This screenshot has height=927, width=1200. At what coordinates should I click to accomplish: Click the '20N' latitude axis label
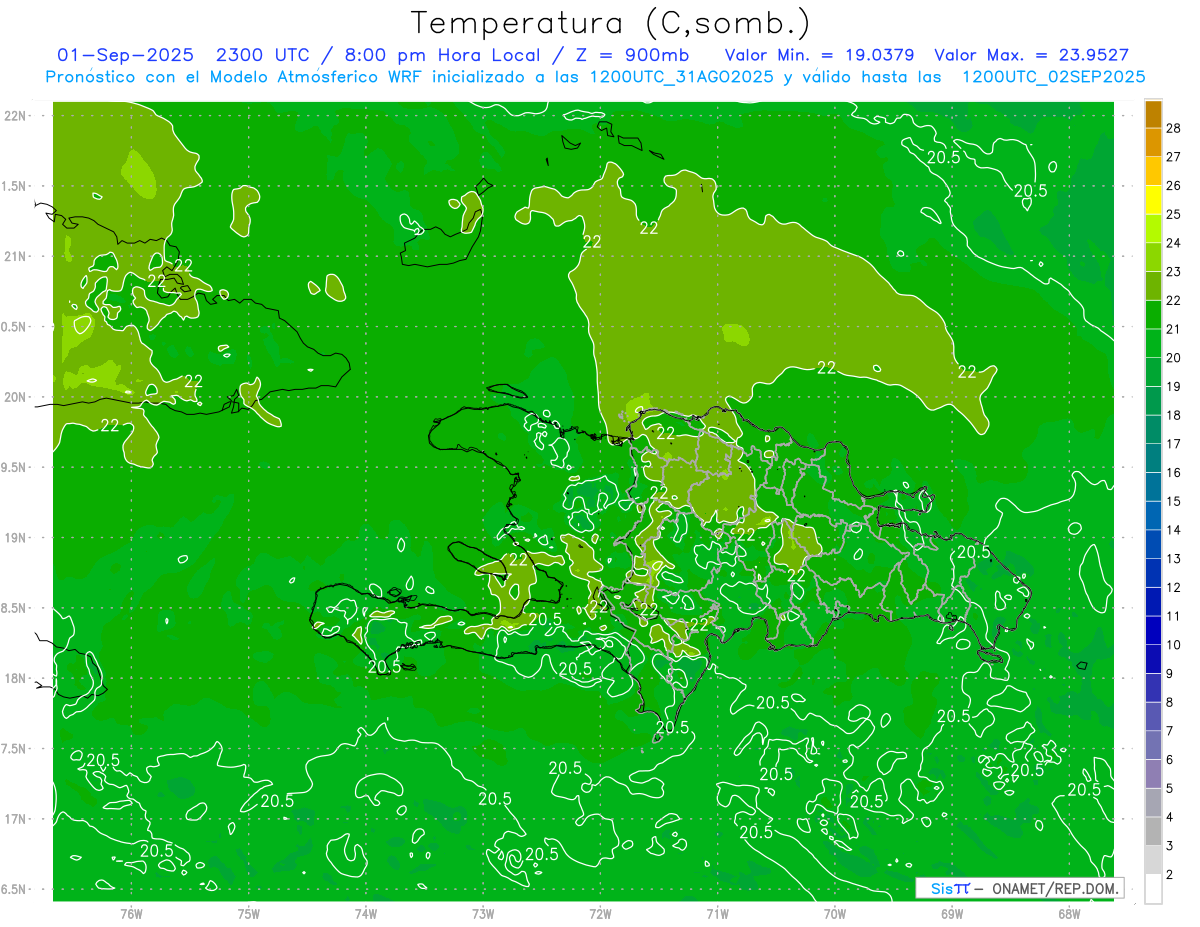(x=14, y=397)
